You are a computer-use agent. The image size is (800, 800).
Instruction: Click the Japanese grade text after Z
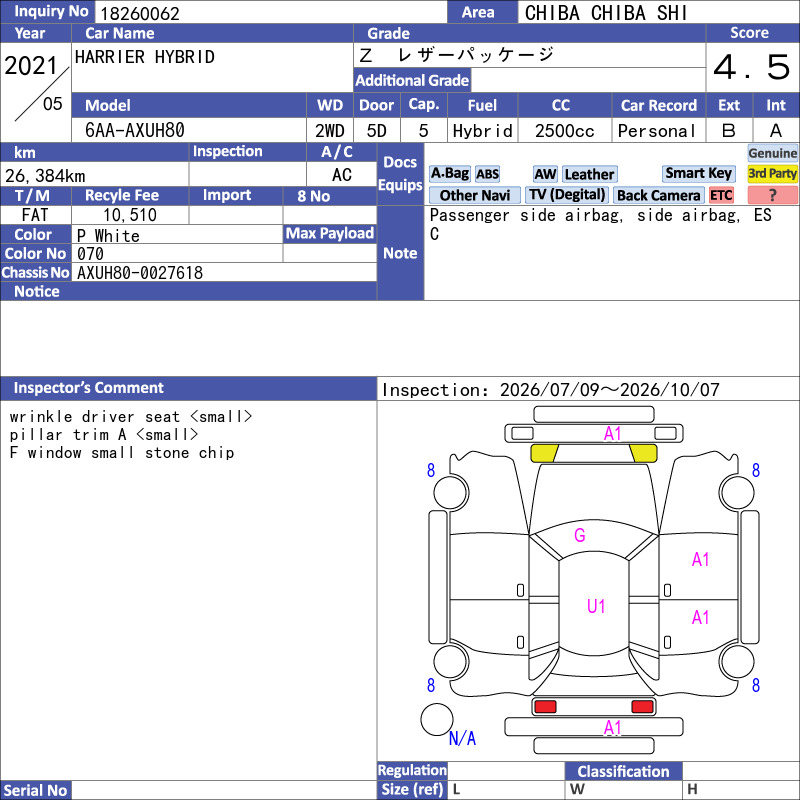(x=475, y=55)
